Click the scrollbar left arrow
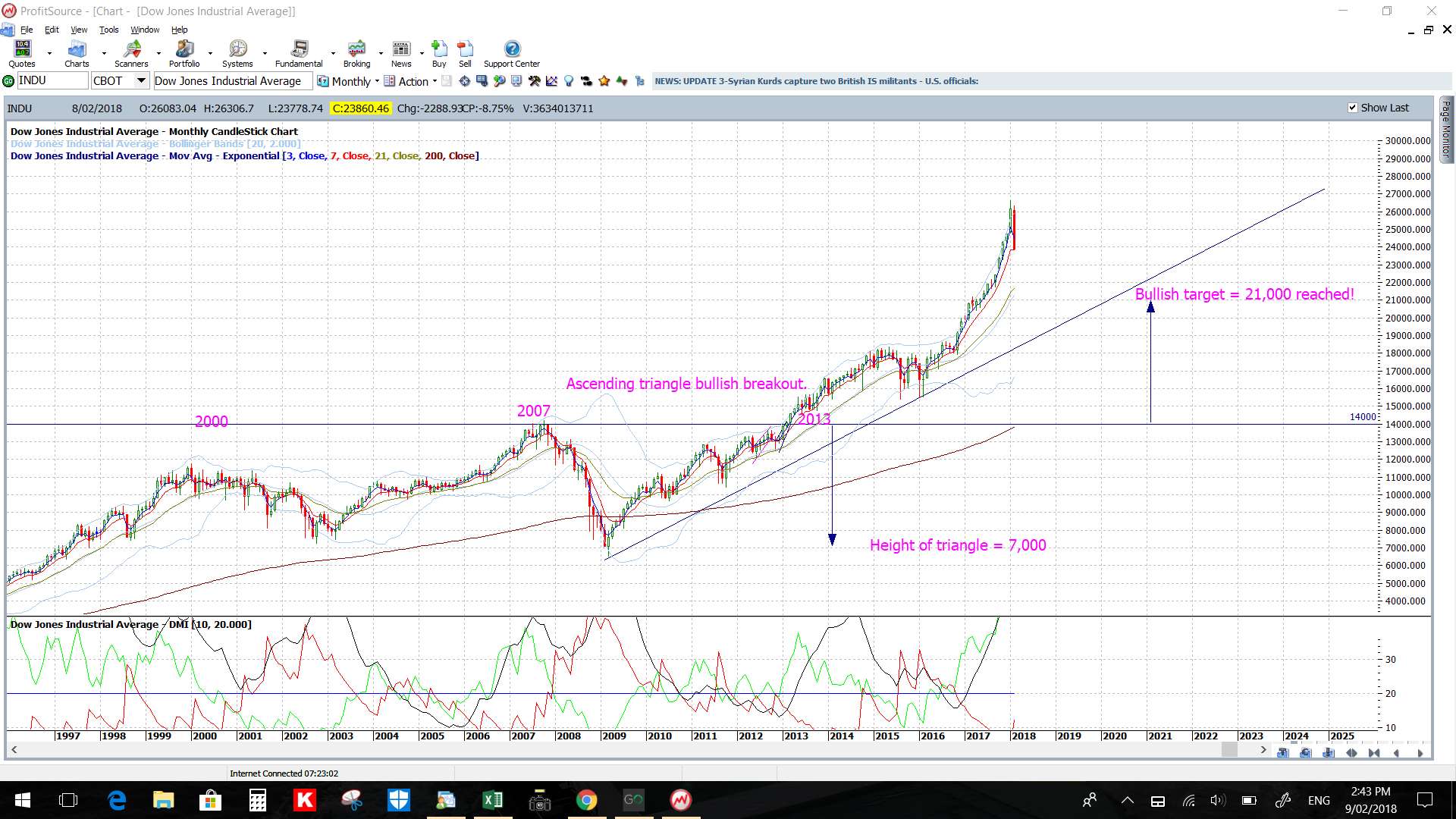This screenshot has width=1456, height=819. (x=14, y=750)
